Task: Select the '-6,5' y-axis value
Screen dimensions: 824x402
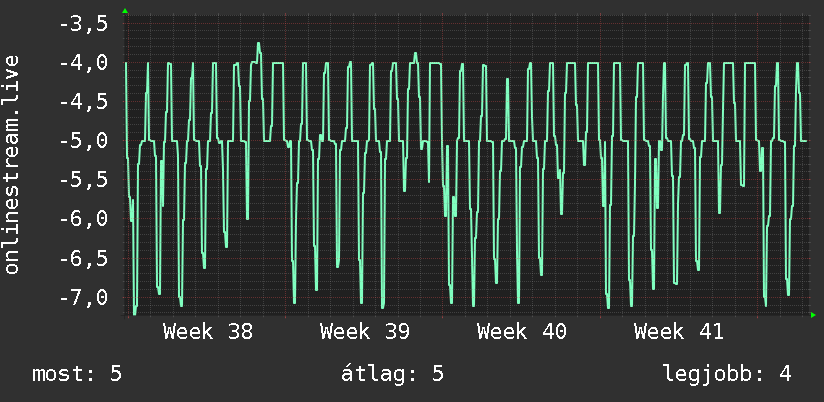Action: 84,258
